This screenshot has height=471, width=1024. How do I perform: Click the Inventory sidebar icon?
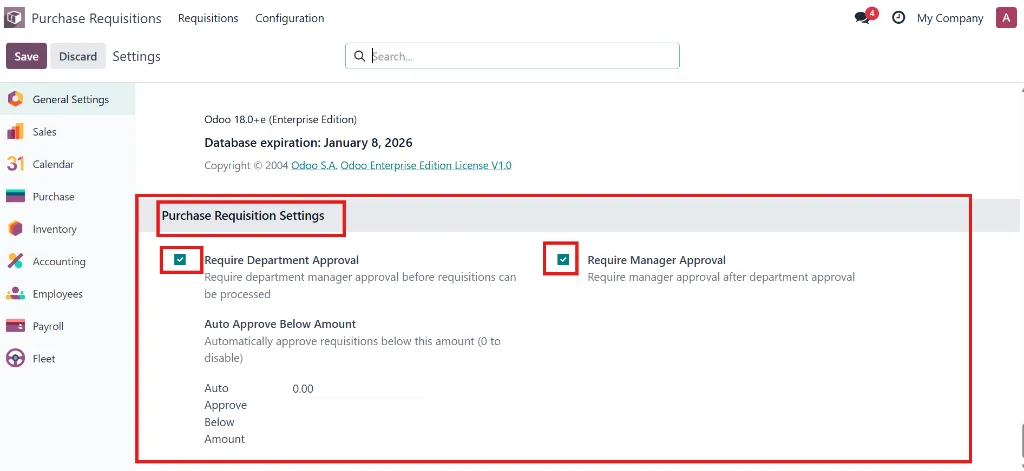(15, 229)
